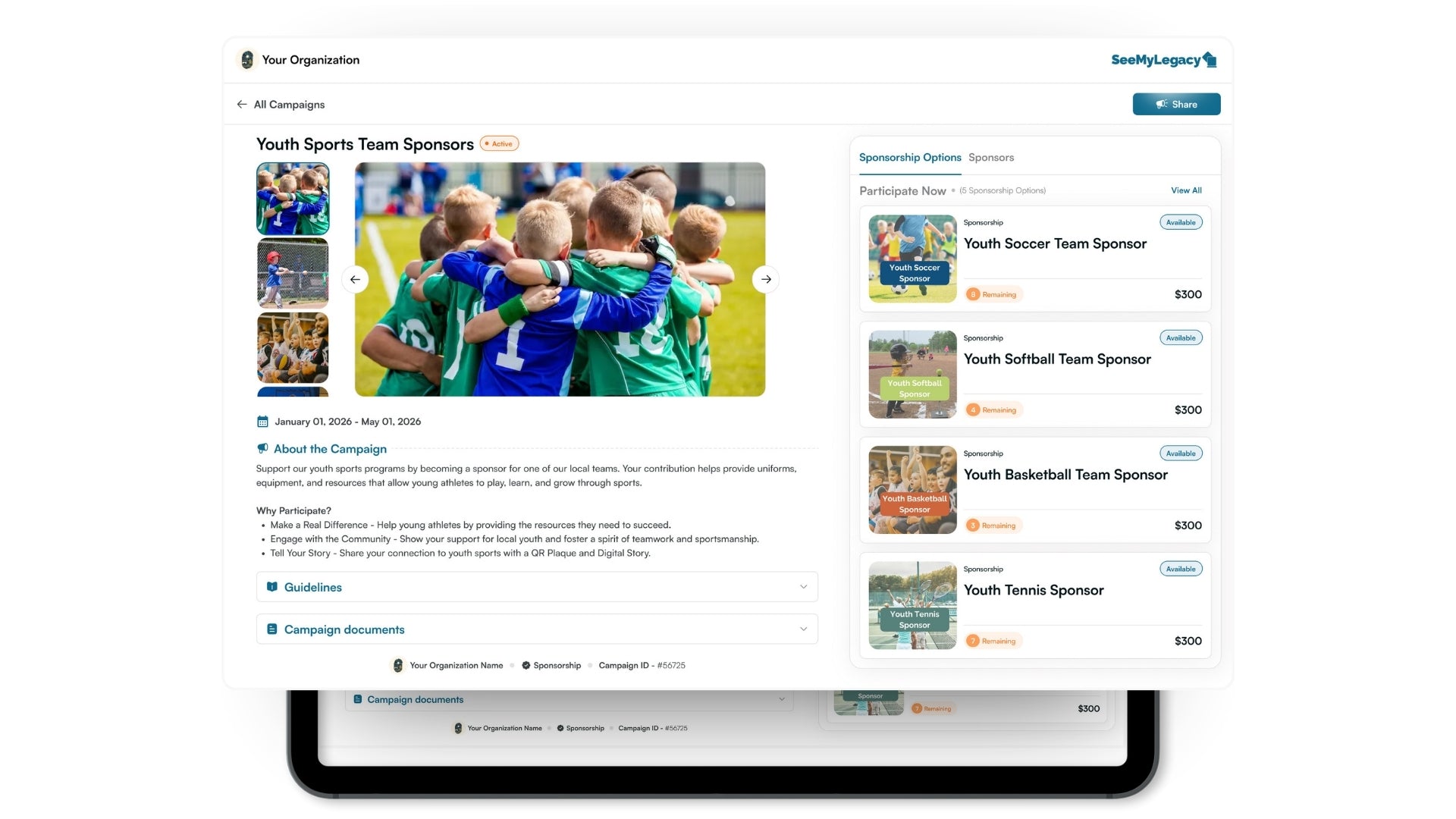Open Youth Softball Team Sponsor title
The image size is (1456, 819).
(x=1057, y=359)
